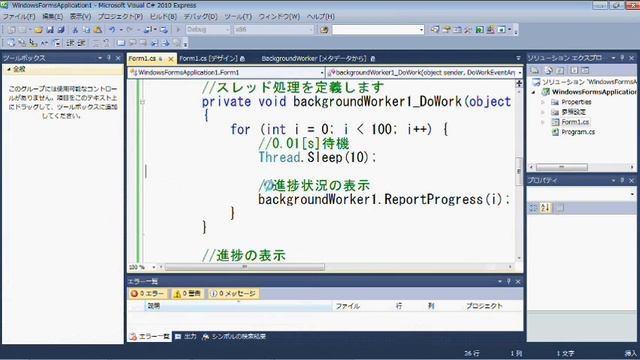Image resolution: width=640 pixels, height=360 pixels.
Task: Click the 説明 column header
Action: click(238, 306)
